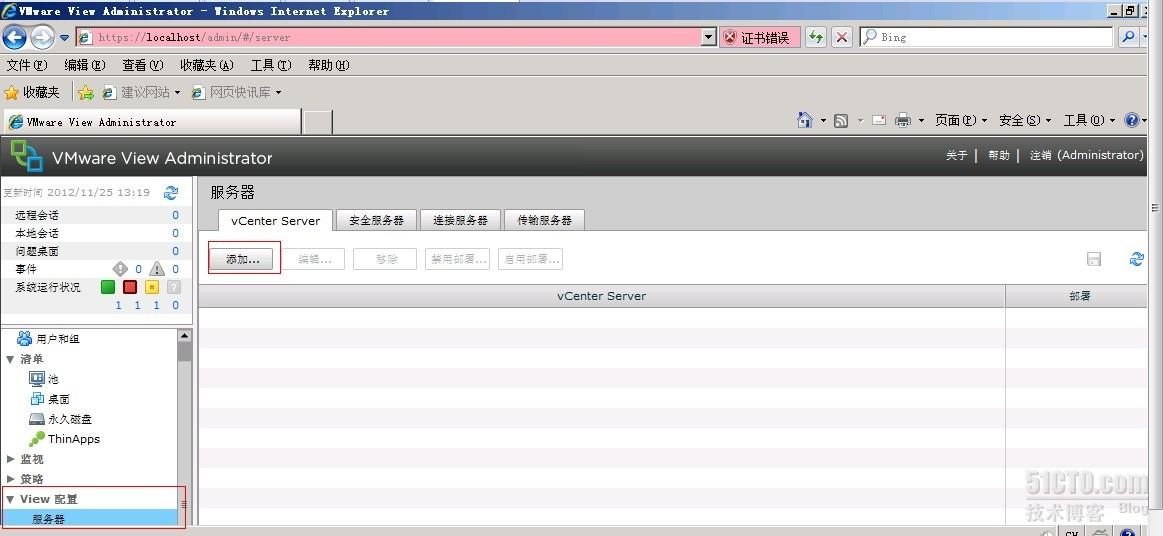Screen dimensions: 1163x536
Task: Open the 工具(O) command bar menu
Action: tap(1089, 120)
